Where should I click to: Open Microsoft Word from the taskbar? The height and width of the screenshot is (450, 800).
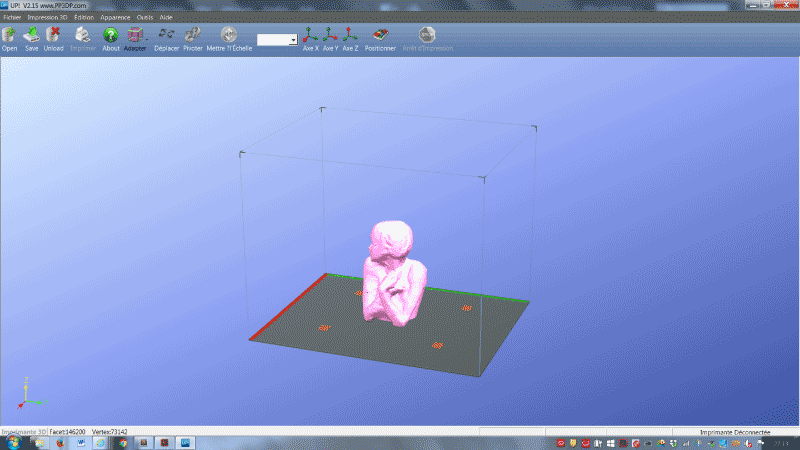pyautogui.click(x=81, y=443)
